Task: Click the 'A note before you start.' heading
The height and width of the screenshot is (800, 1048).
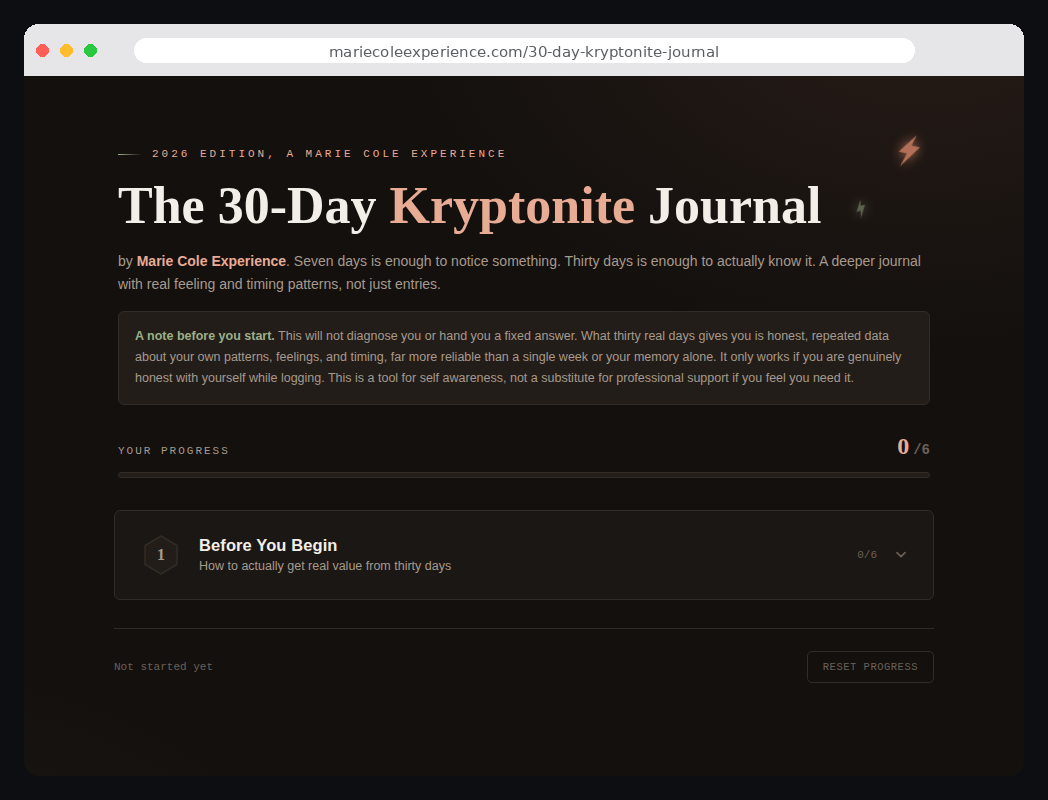Action: point(205,336)
